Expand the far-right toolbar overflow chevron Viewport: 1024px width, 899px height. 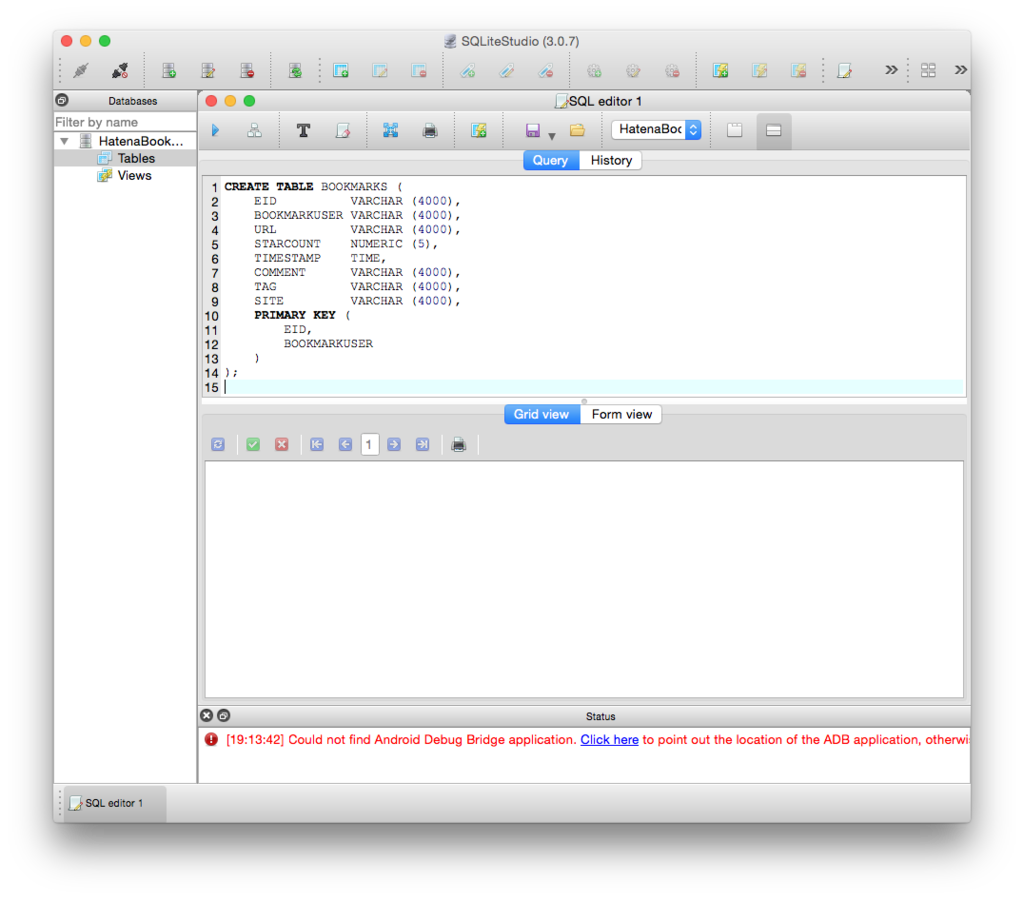click(x=960, y=70)
